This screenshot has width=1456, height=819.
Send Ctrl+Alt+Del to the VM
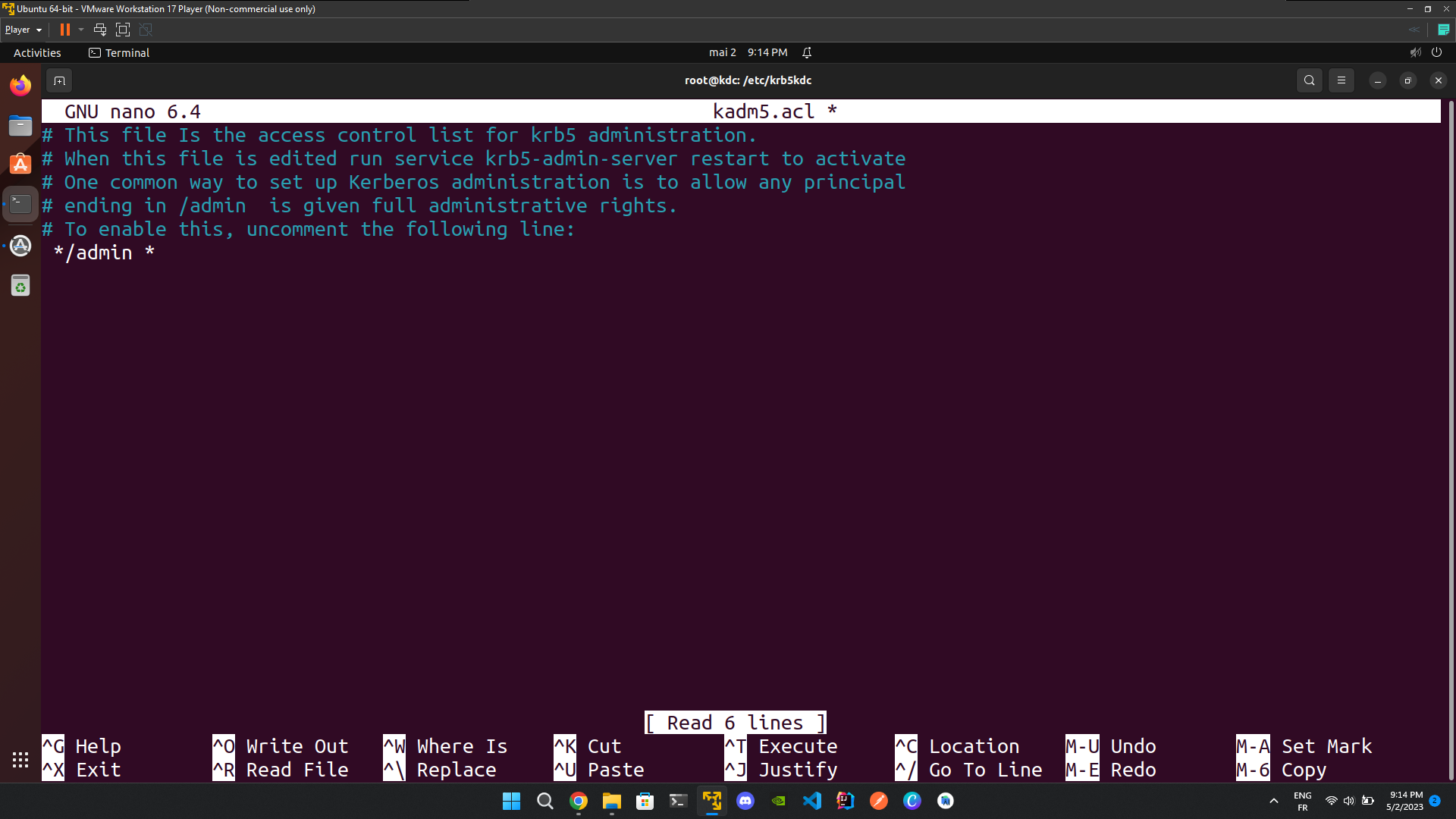coord(99,30)
